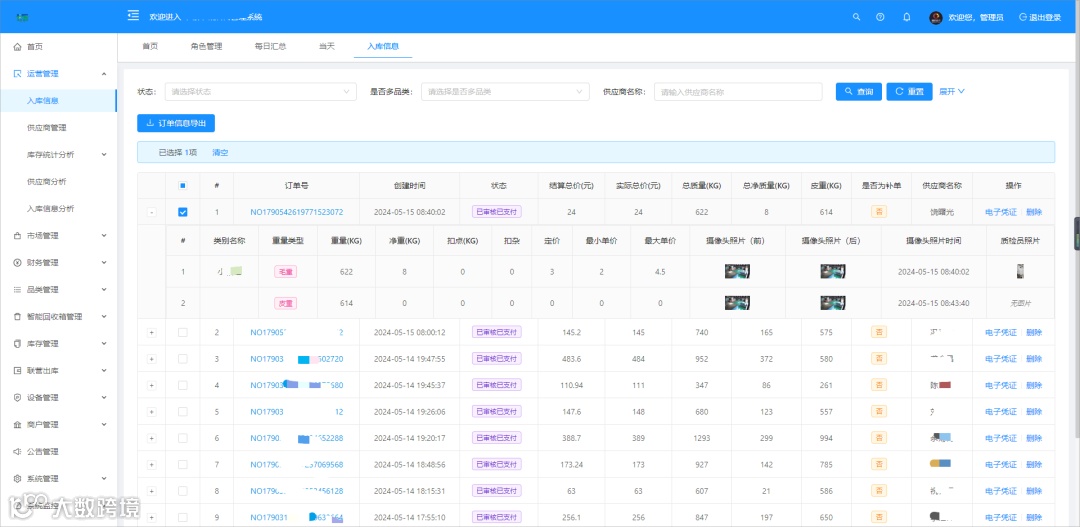Go to 首页 home icon in sidebar
Viewport: 1080px width, 527px height.
pyautogui.click(x=17, y=47)
